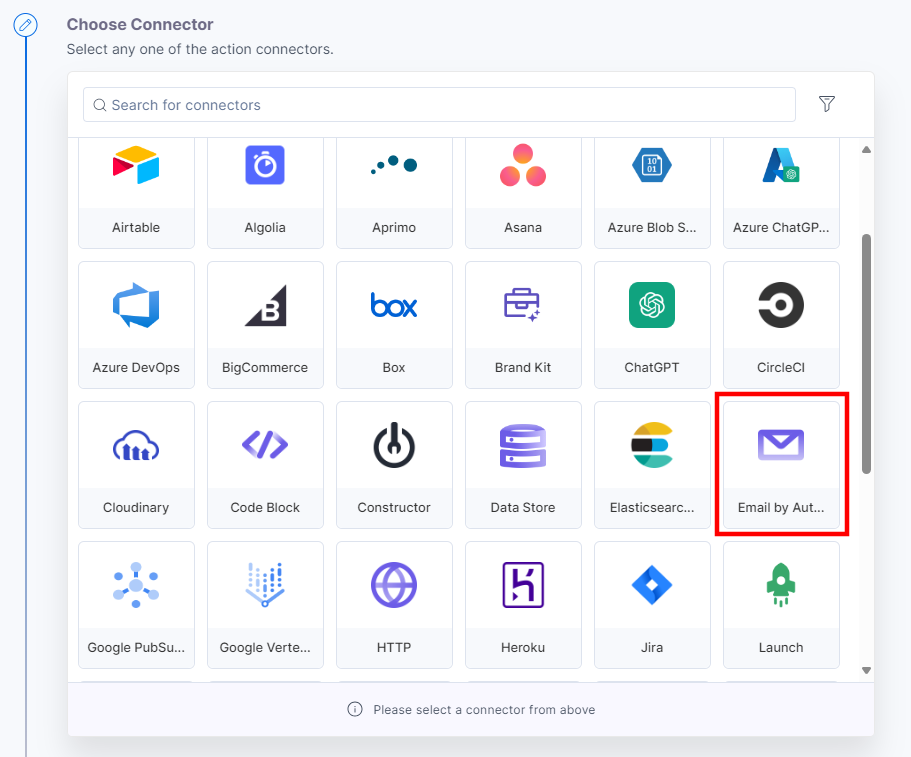This screenshot has height=757, width=911.
Task: Pick the HTTP connector icon
Action: (394, 585)
